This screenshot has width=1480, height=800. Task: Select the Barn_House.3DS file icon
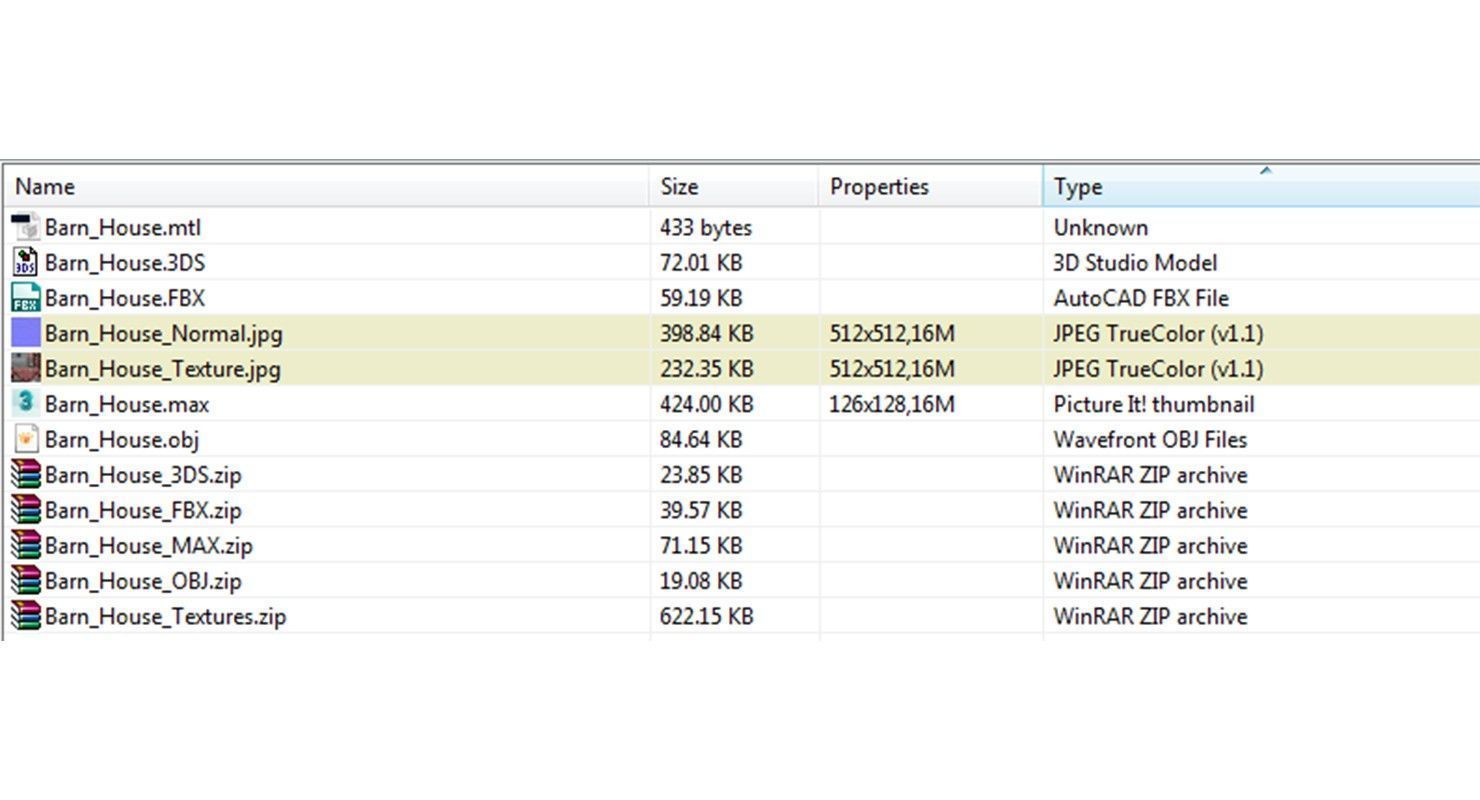point(26,263)
